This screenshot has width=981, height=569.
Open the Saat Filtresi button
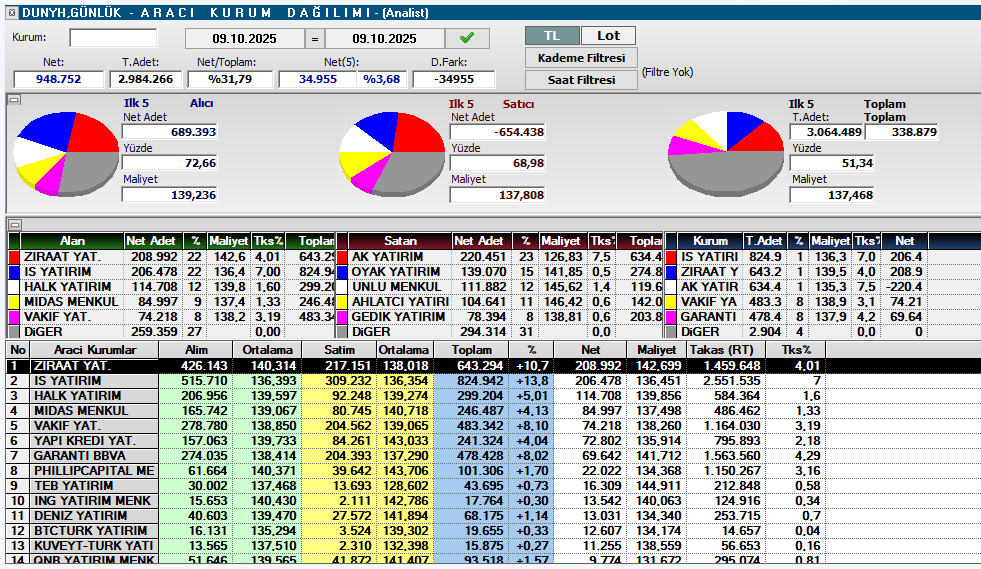(x=581, y=79)
